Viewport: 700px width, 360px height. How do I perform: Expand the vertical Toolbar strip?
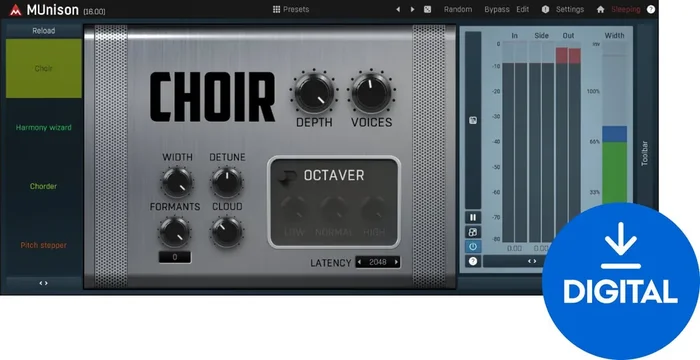click(644, 153)
